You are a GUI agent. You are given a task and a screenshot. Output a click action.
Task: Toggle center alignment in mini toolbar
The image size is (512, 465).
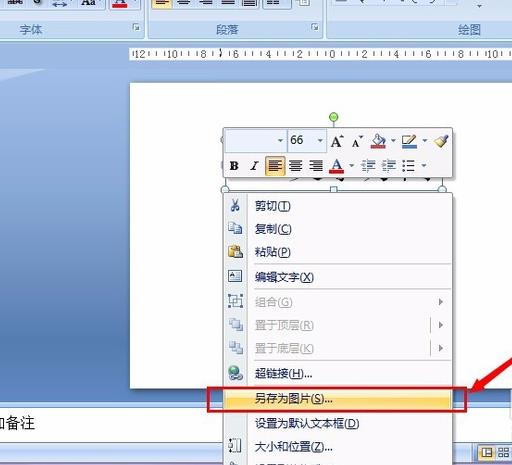pos(296,166)
